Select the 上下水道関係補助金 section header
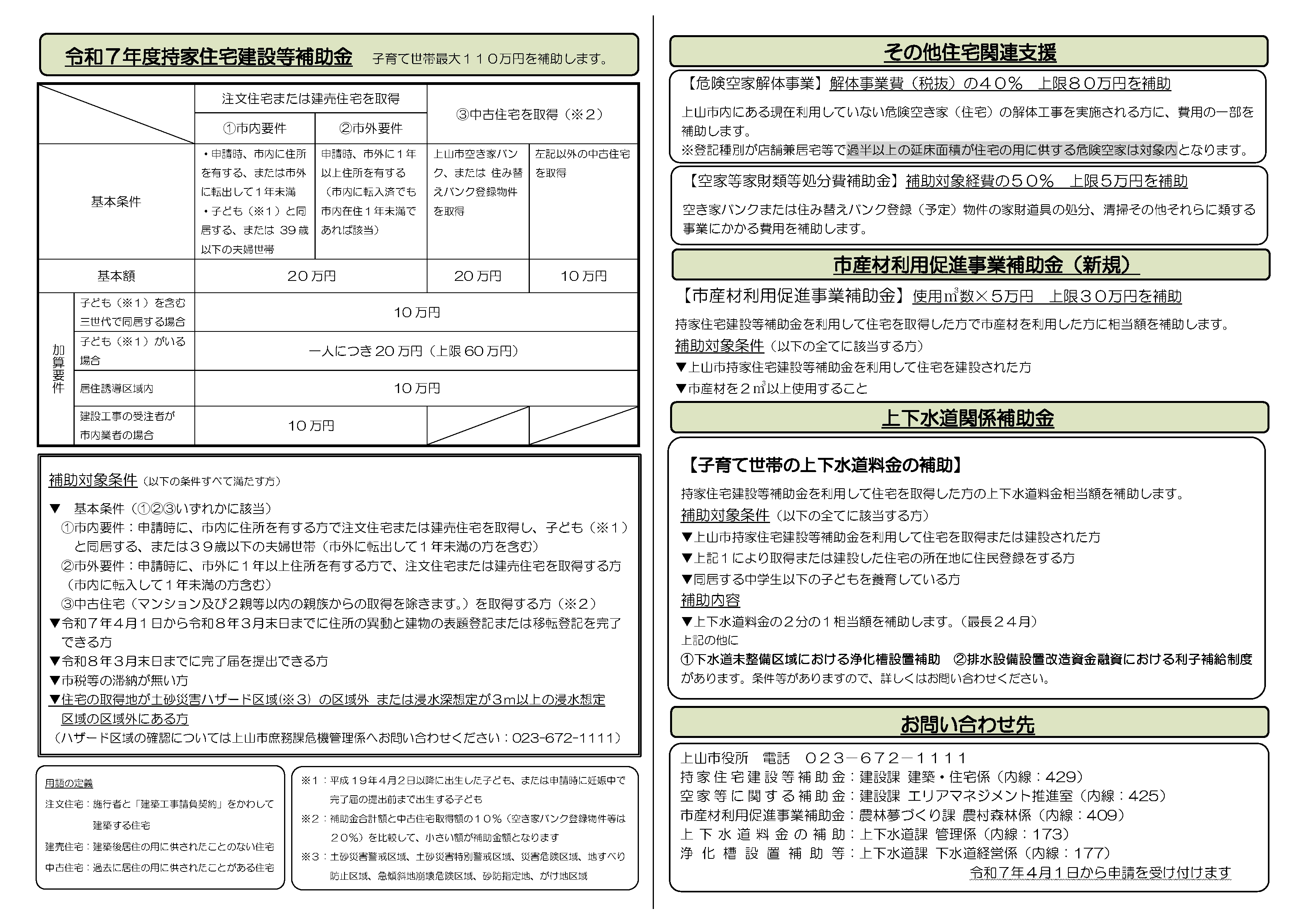 (x=969, y=418)
